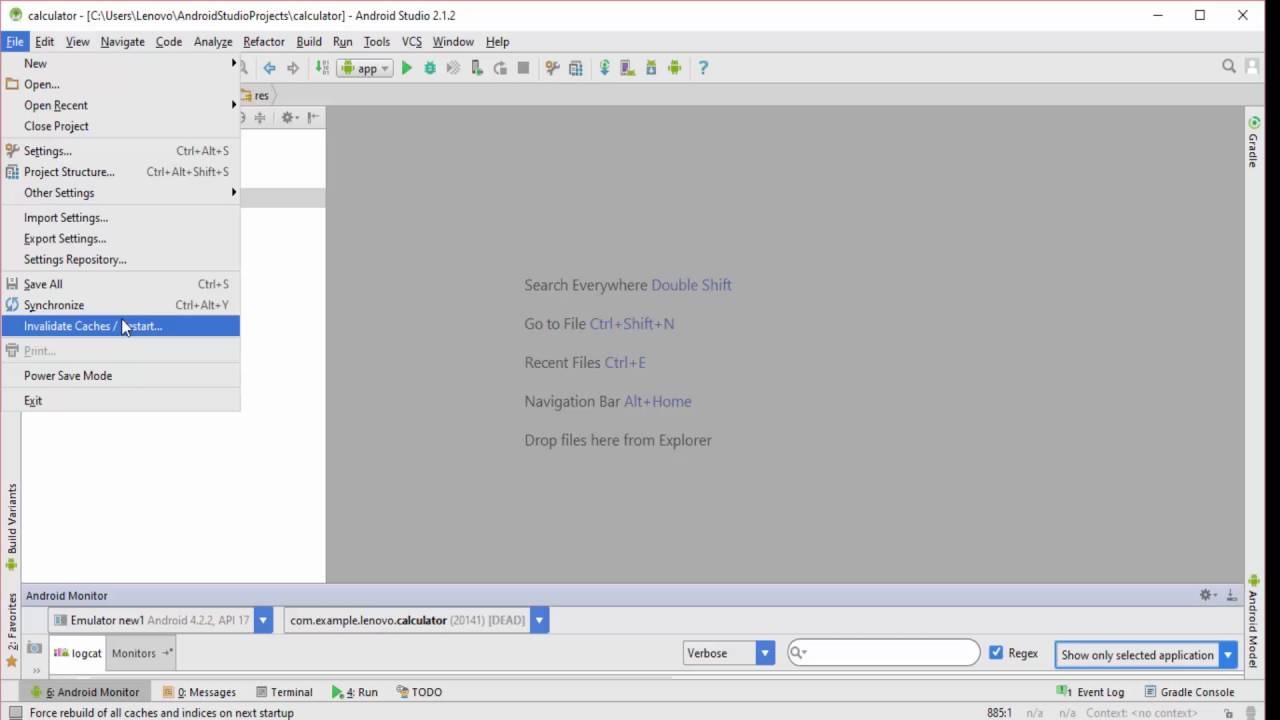
Task: Toggle the Regex checkbox
Action: pyautogui.click(x=996, y=653)
